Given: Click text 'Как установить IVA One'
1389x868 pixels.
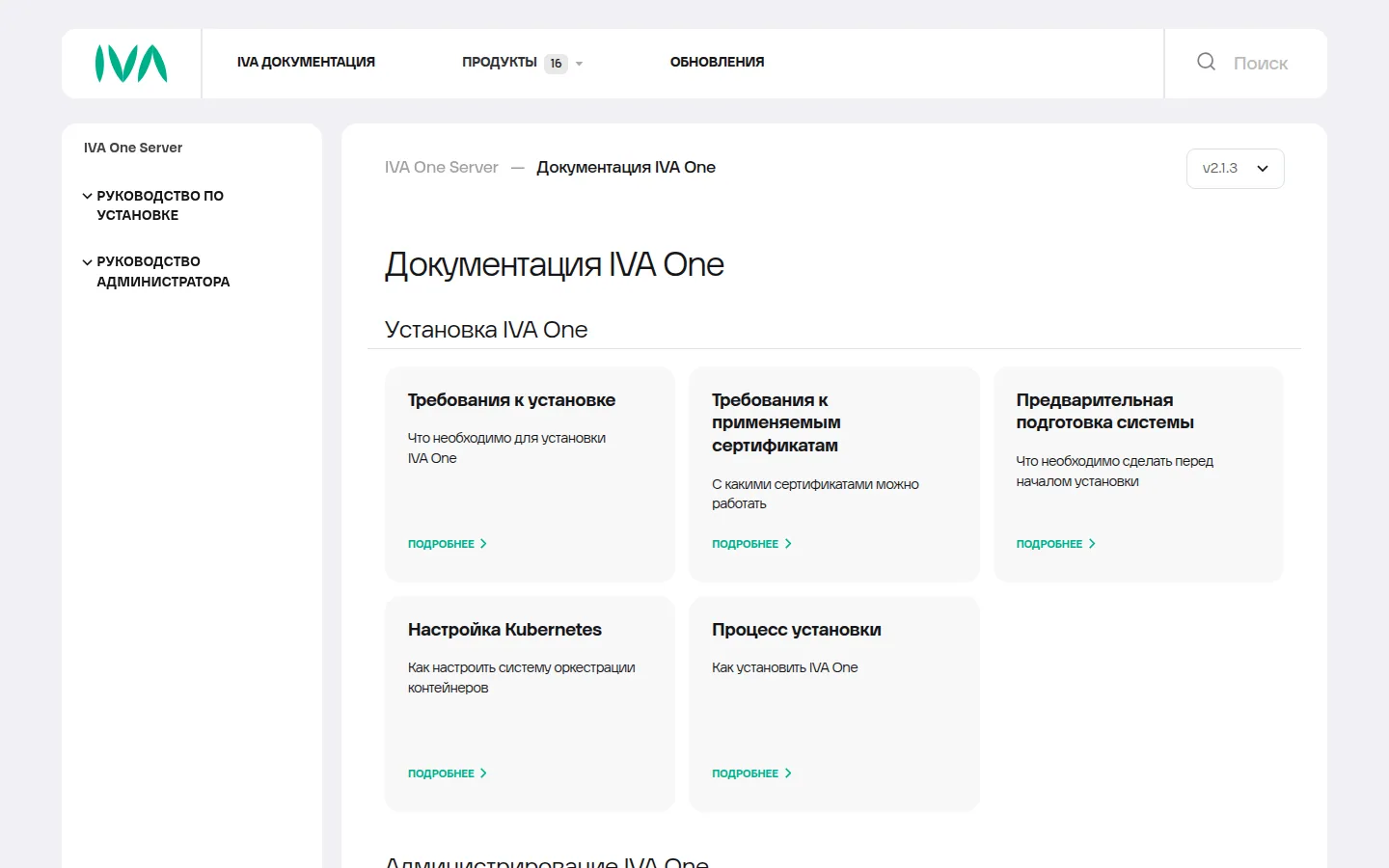Looking at the screenshot, I should click(x=785, y=667).
